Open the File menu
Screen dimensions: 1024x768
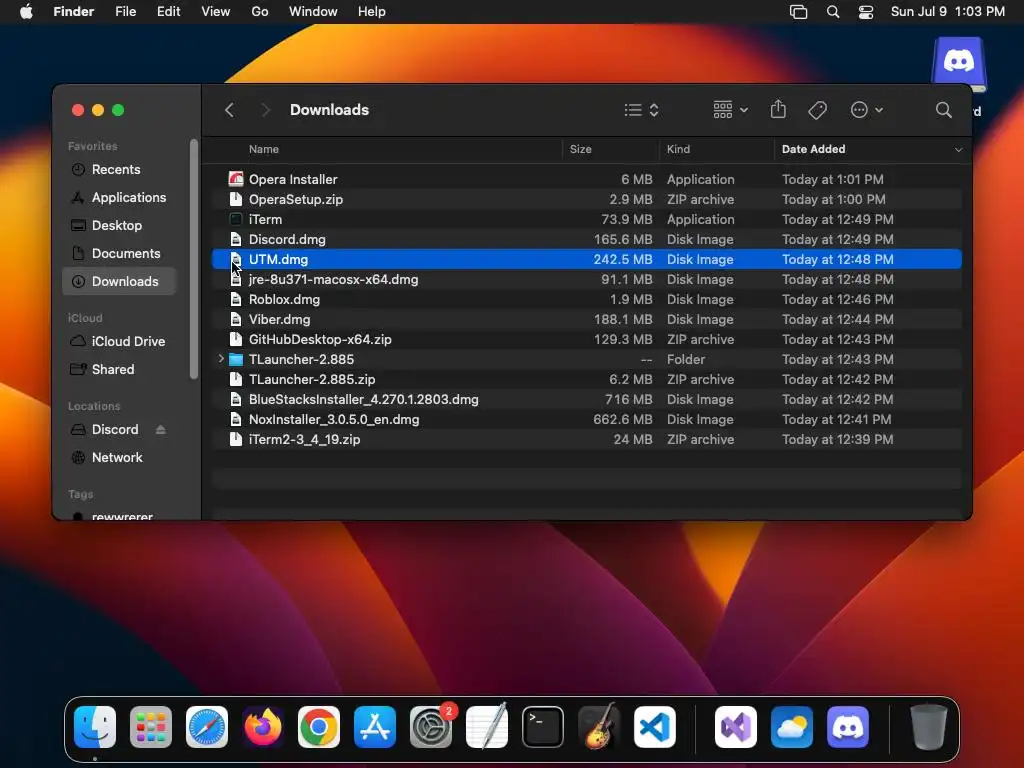tap(125, 12)
